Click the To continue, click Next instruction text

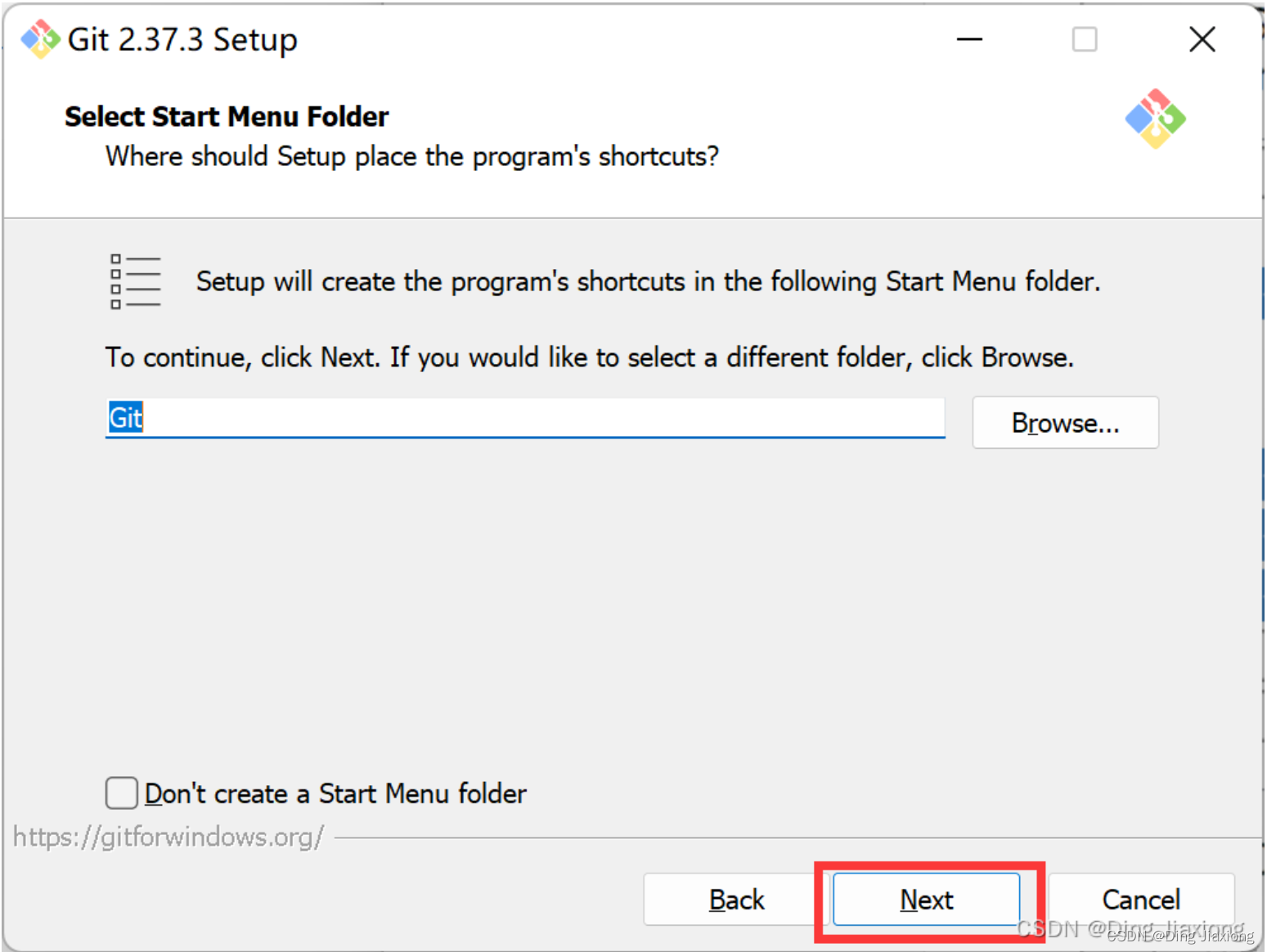(589, 357)
